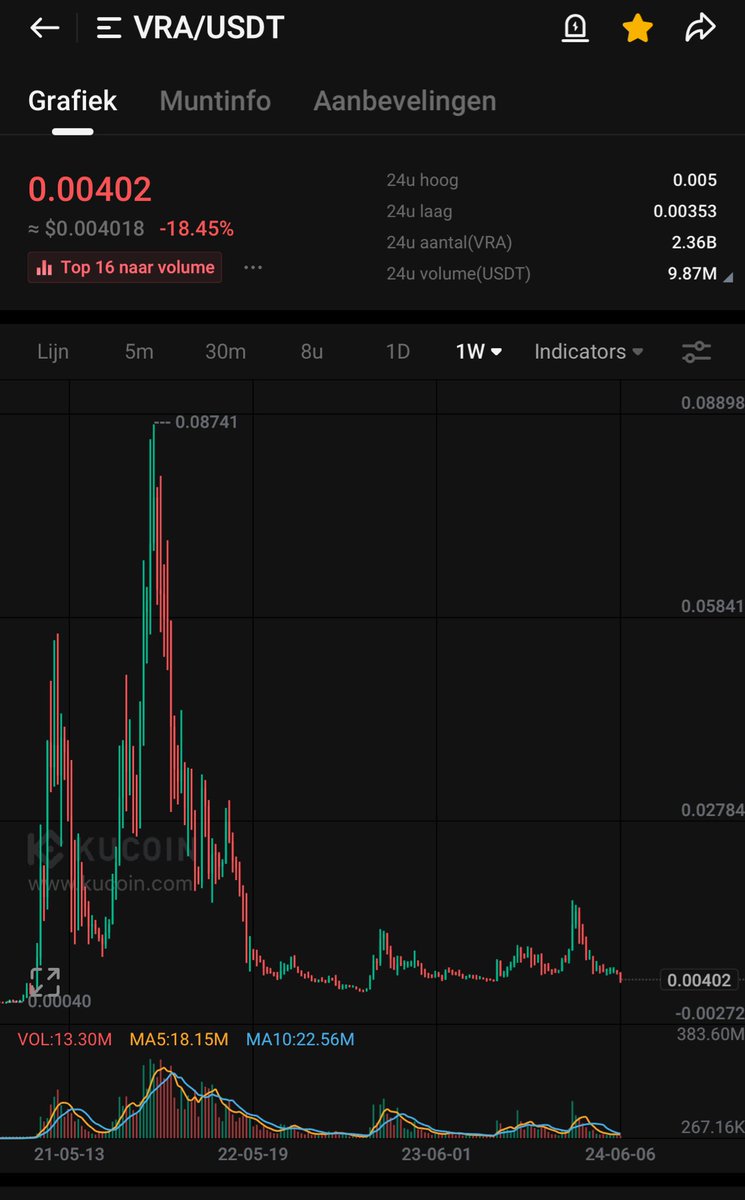Tap the 24-06-06 date axis label
The height and width of the screenshot is (1200, 745).
tap(620, 1154)
